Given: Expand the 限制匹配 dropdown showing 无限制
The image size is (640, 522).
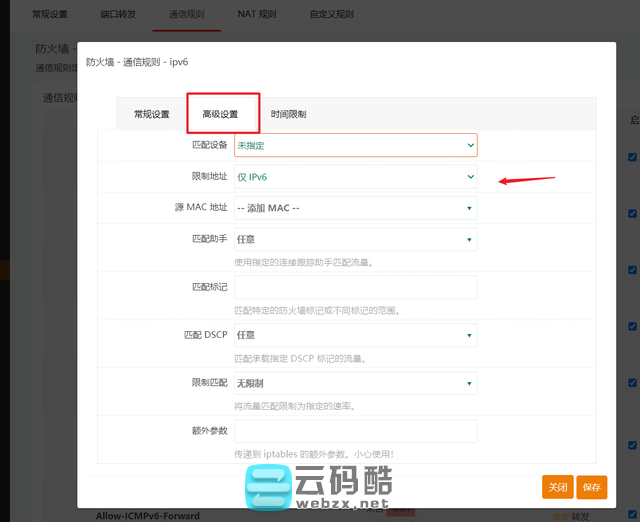Looking at the screenshot, I should tap(355, 383).
